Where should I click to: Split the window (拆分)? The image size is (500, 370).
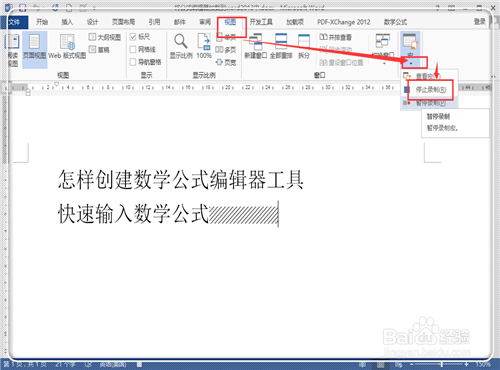304,47
